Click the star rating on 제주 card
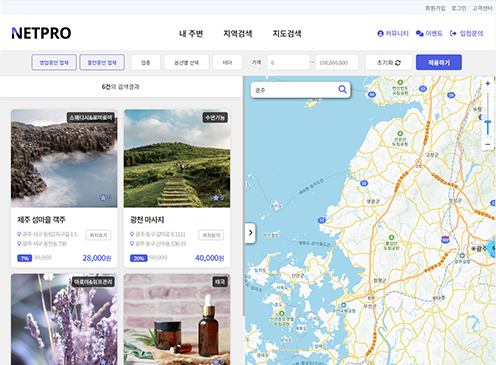The height and width of the screenshot is (365, 496). (x=106, y=198)
